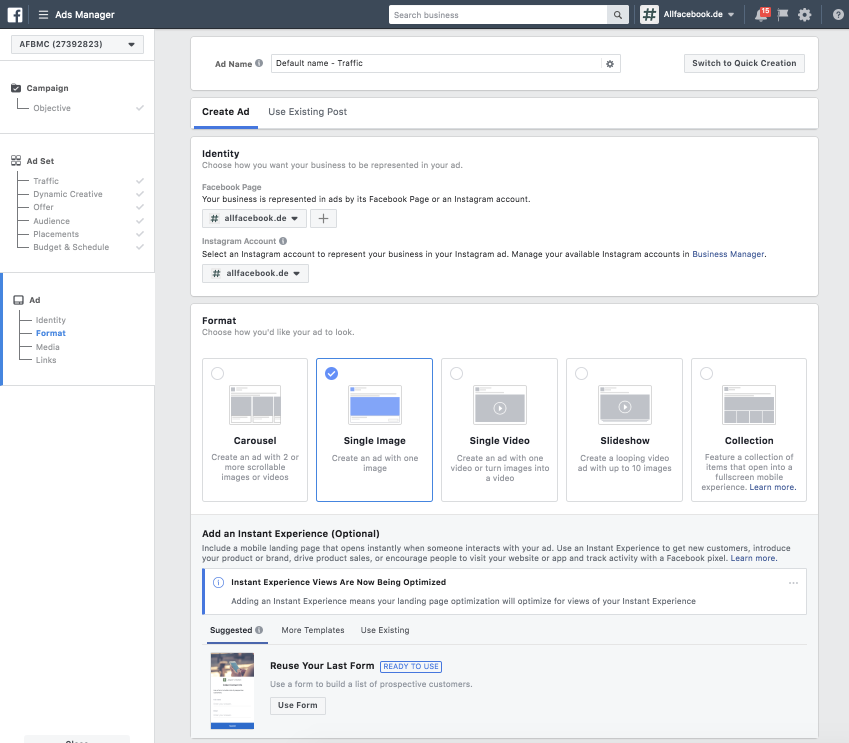Click the Search business input field

point(498,15)
